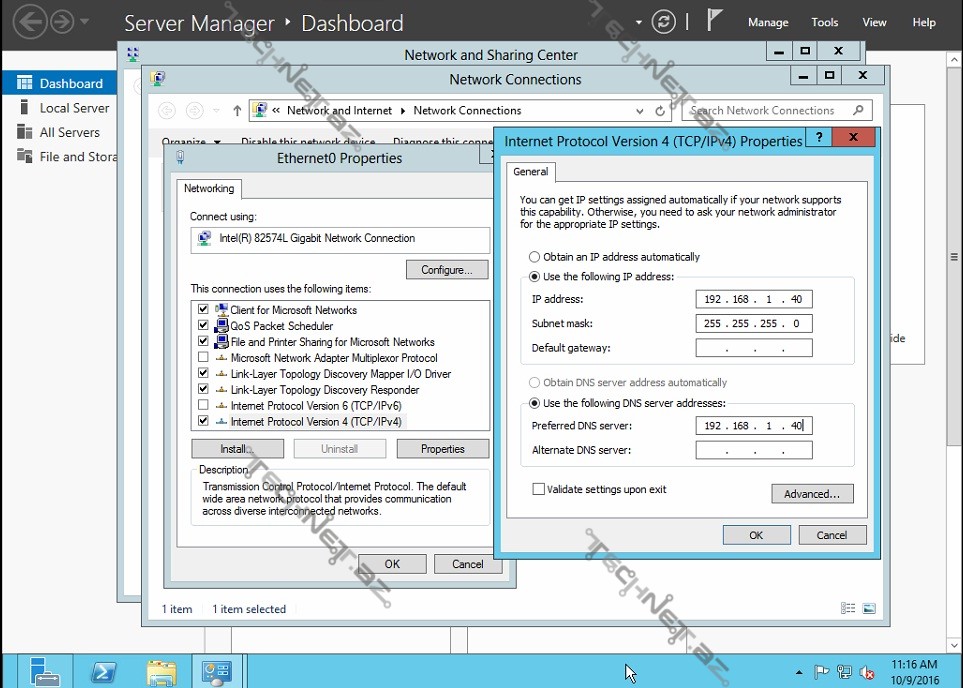Click the Advanced... button
The image size is (963, 688).
tap(811, 494)
